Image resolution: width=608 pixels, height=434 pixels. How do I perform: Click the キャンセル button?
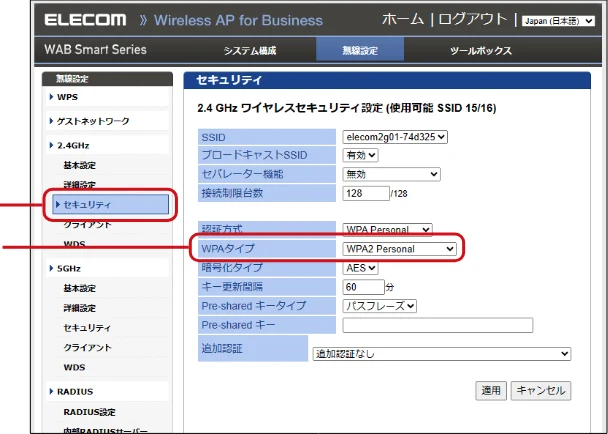click(x=541, y=391)
